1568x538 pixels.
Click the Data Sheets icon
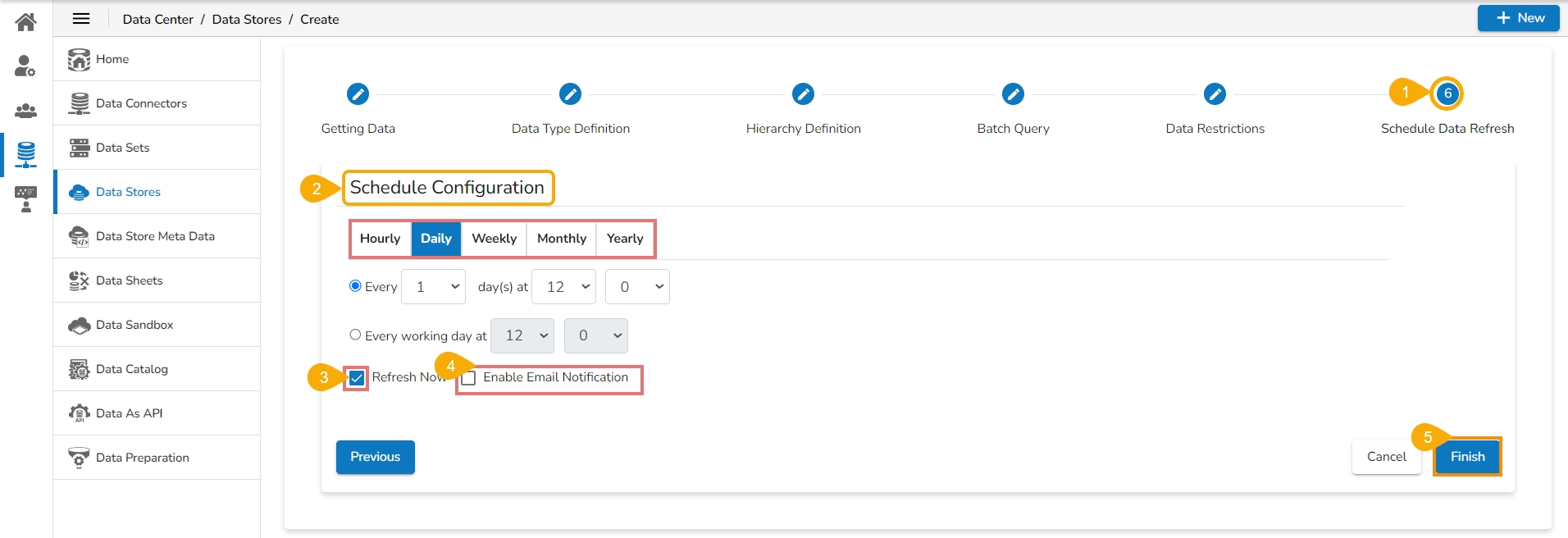coord(79,280)
